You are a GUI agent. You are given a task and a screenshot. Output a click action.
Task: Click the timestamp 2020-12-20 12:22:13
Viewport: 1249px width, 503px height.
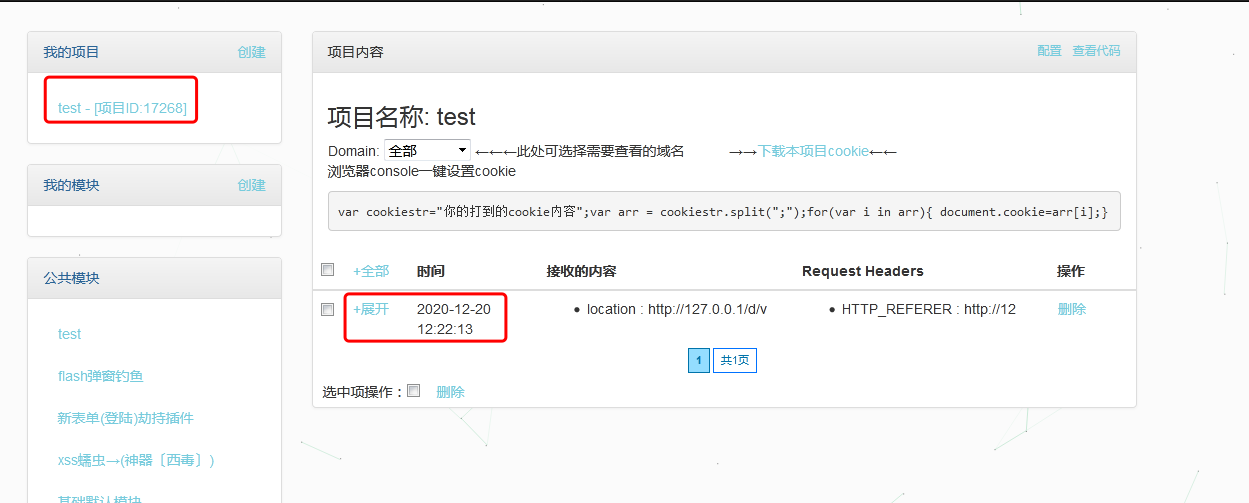(x=454, y=319)
